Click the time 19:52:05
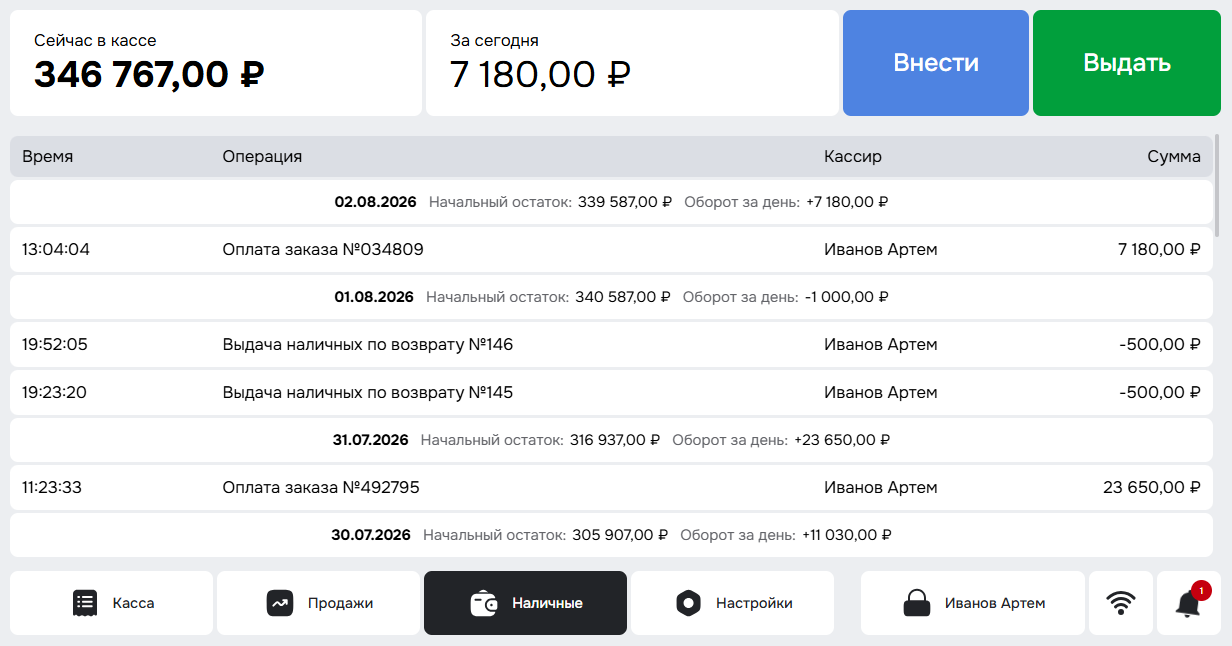The width and height of the screenshot is (1232, 646). point(55,344)
